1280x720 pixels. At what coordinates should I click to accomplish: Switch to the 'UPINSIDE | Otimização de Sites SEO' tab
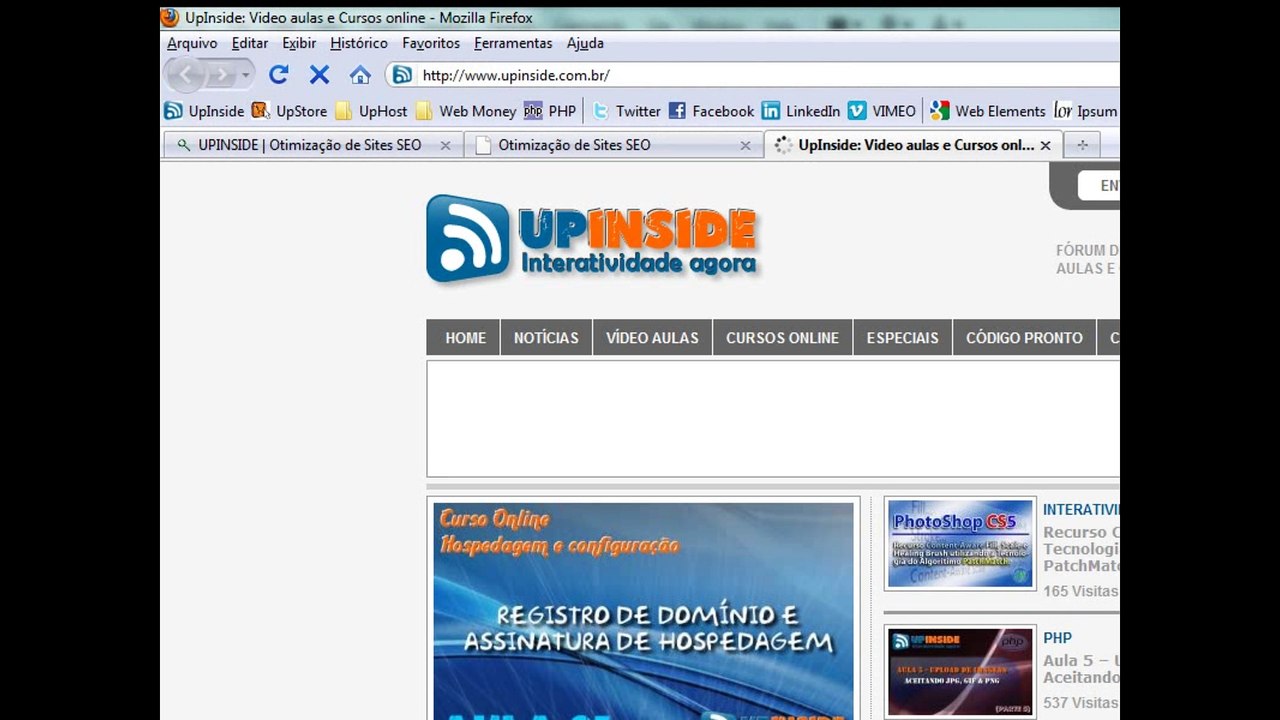(313, 145)
